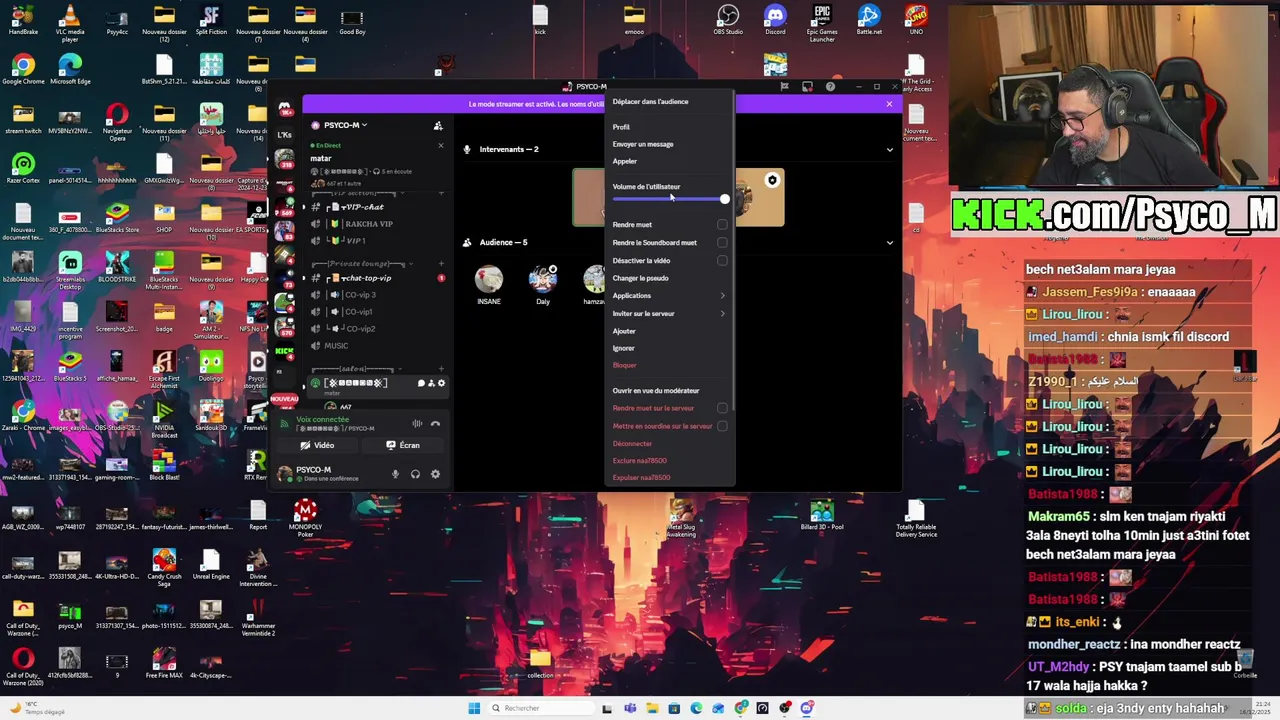Check Rendre le Soundboard muet checkbox

722,243
